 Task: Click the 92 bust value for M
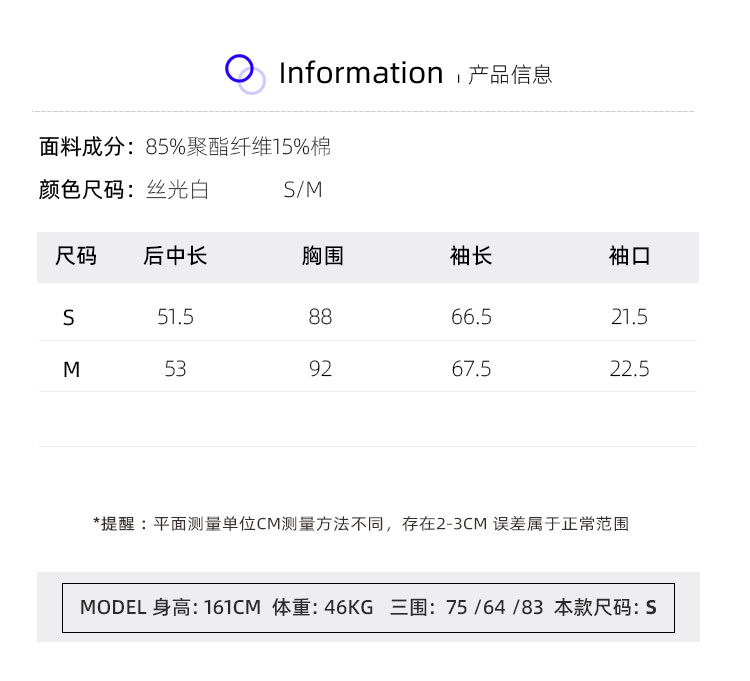pyautogui.click(x=320, y=369)
